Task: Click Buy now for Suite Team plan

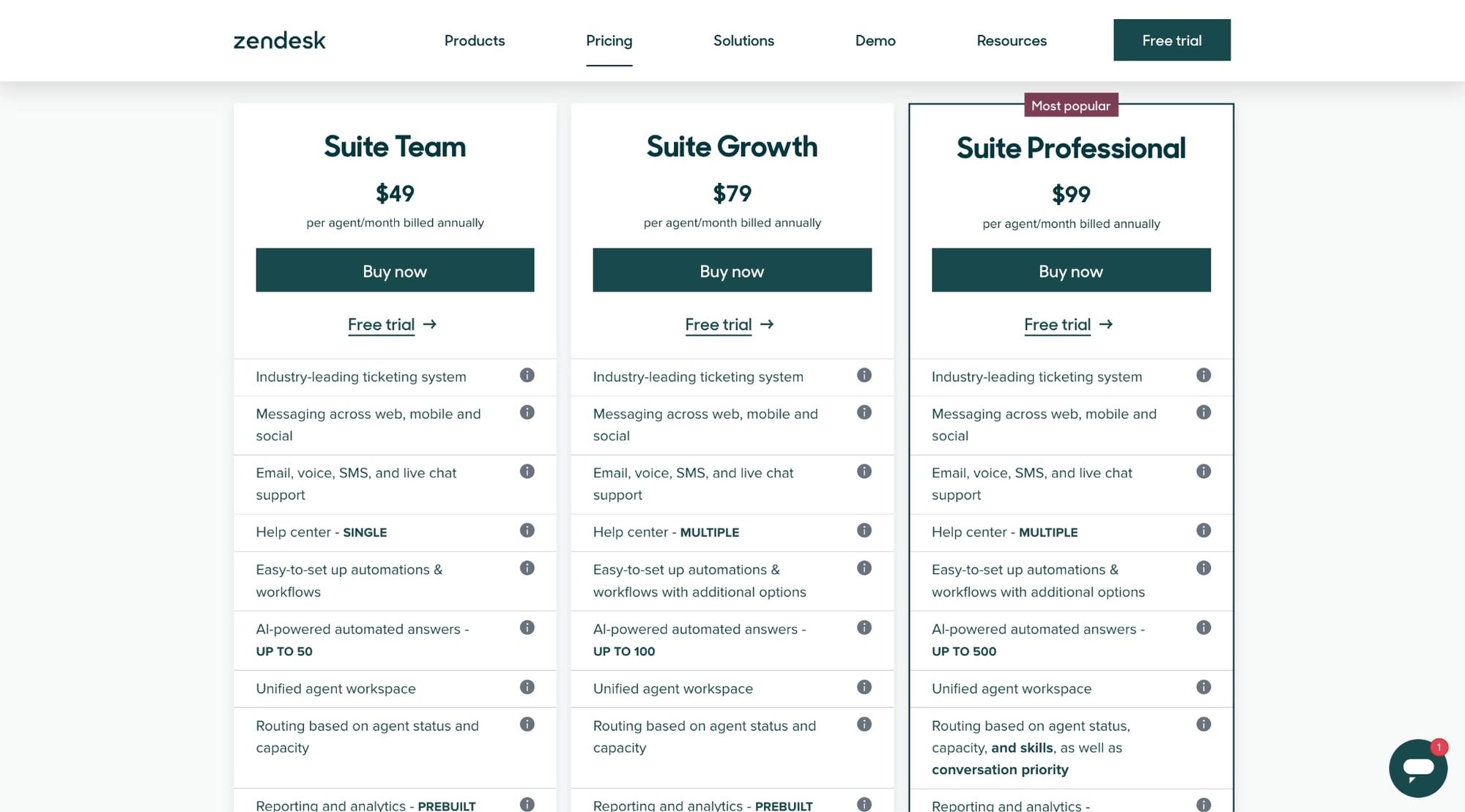Action: (394, 269)
